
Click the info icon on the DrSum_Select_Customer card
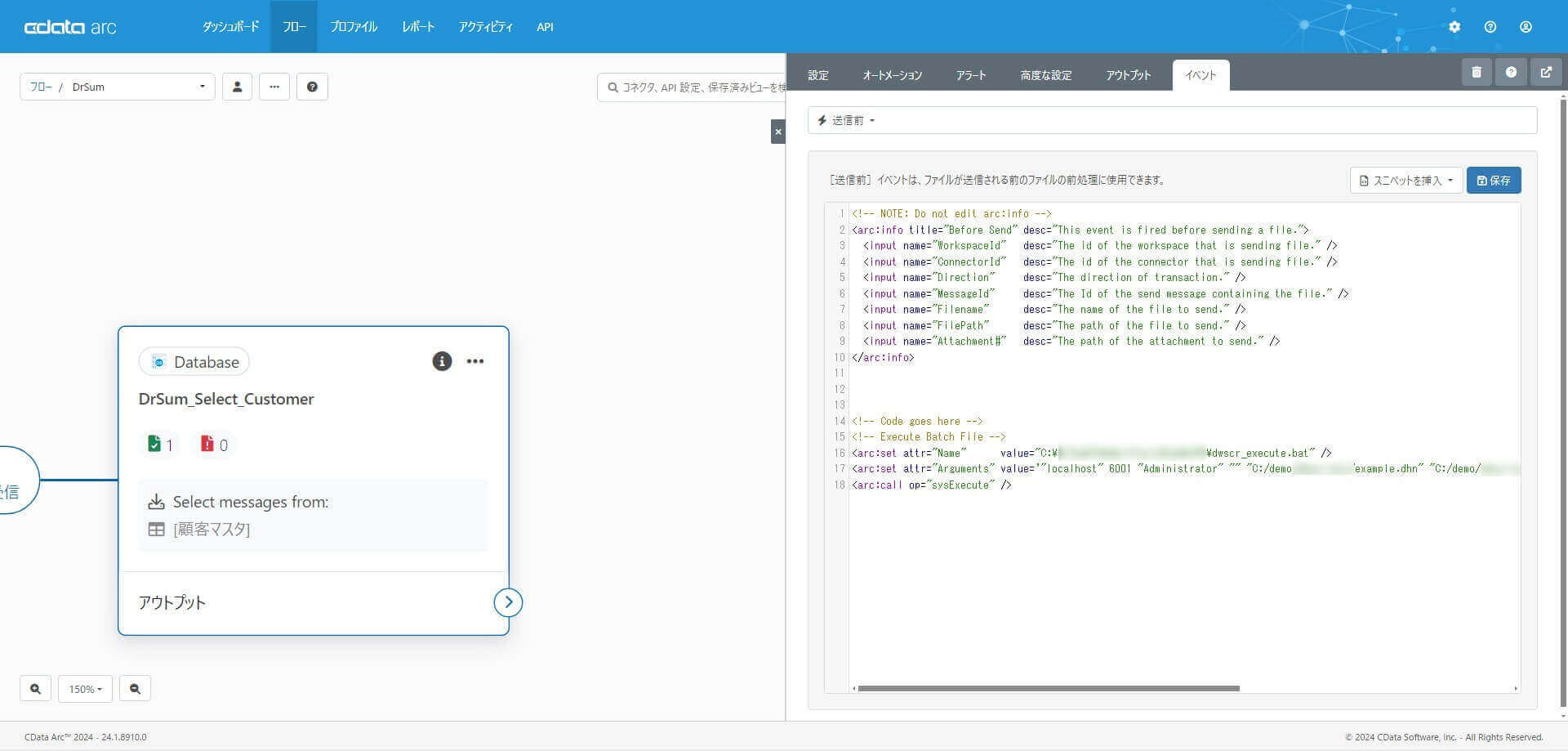442,361
